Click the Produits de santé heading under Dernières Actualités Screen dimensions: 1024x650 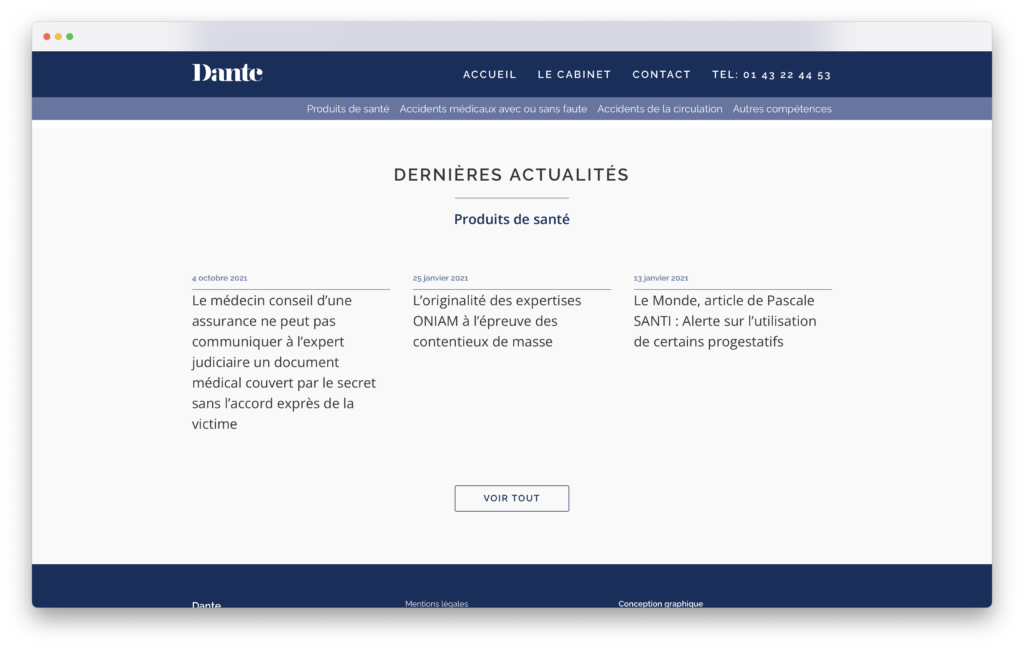pos(511,219)
